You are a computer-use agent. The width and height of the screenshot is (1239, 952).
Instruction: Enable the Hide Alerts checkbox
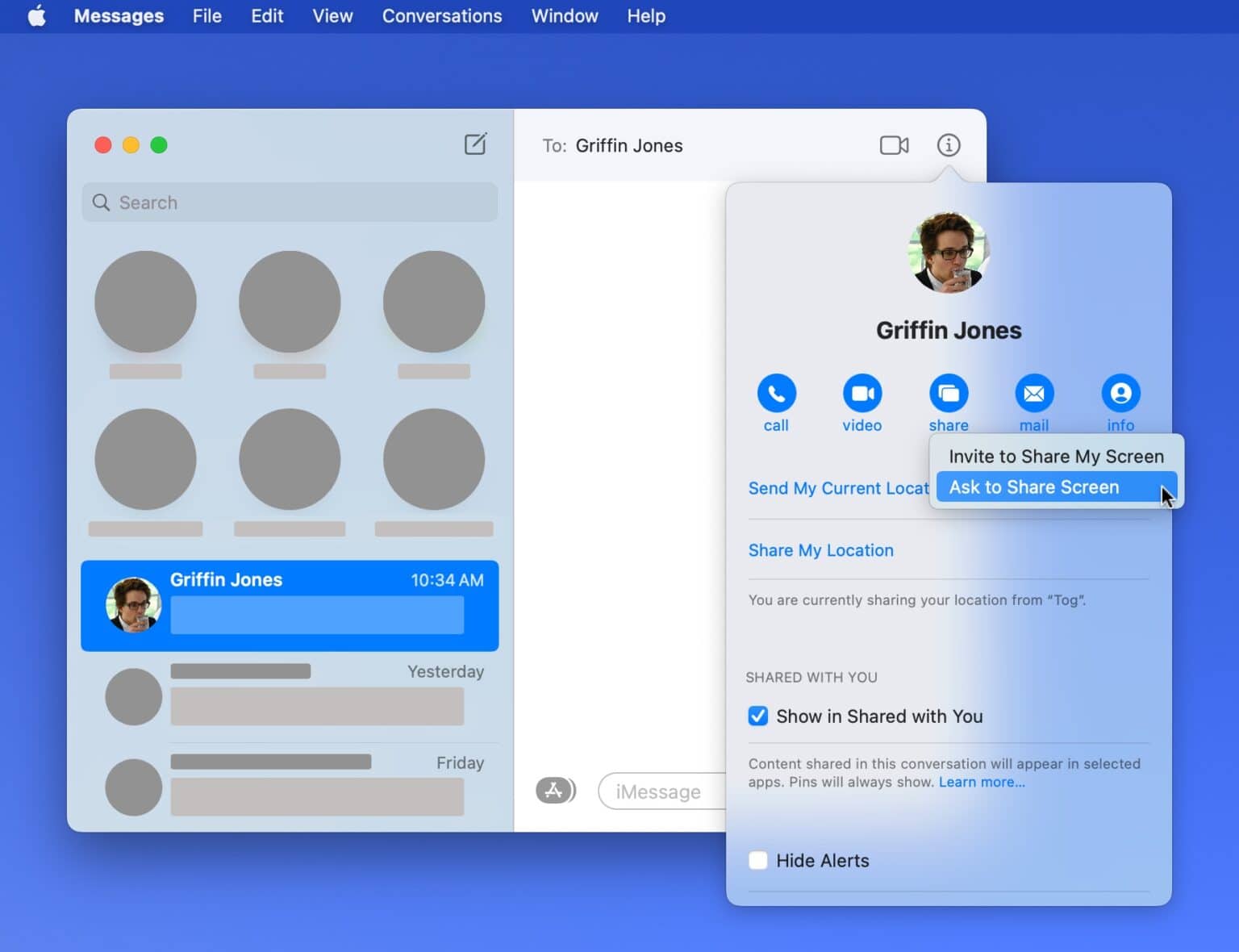[x=758, y=861]
